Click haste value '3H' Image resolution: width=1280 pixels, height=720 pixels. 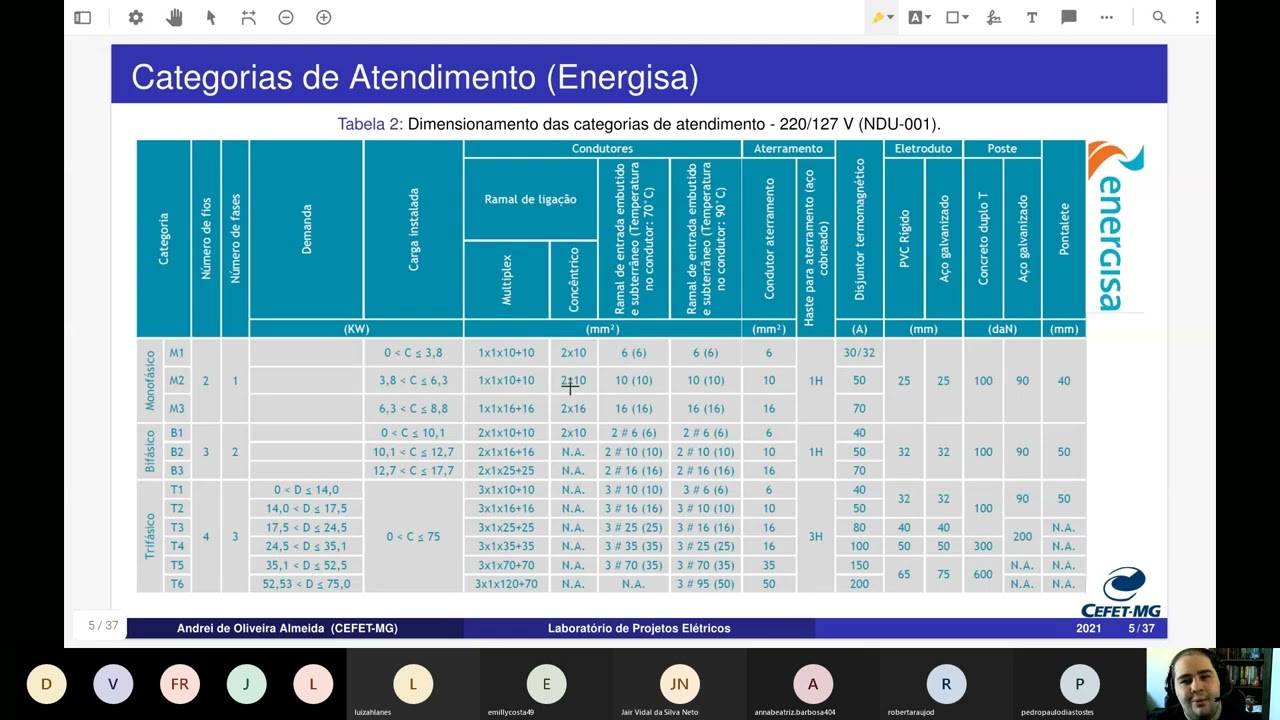815,537
